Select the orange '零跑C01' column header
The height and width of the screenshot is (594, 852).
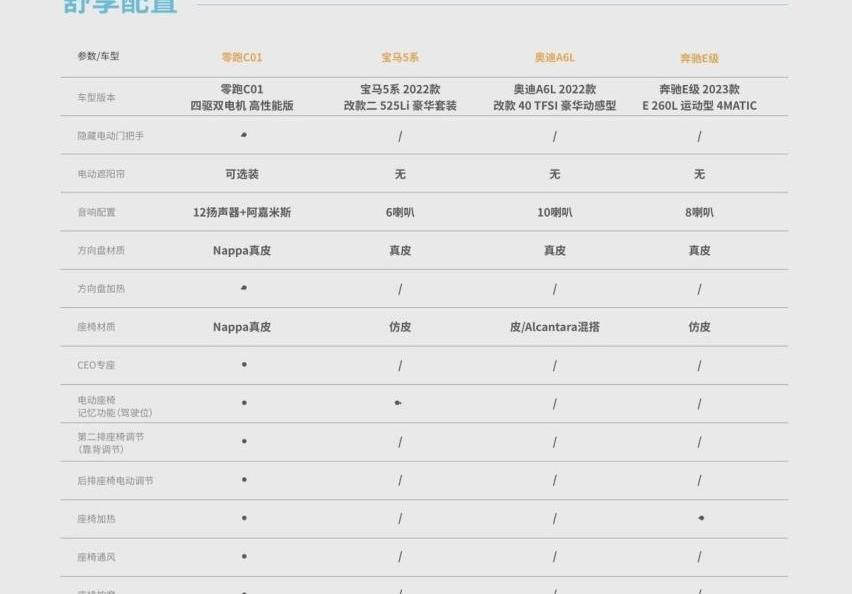click(x=242, y=58)
